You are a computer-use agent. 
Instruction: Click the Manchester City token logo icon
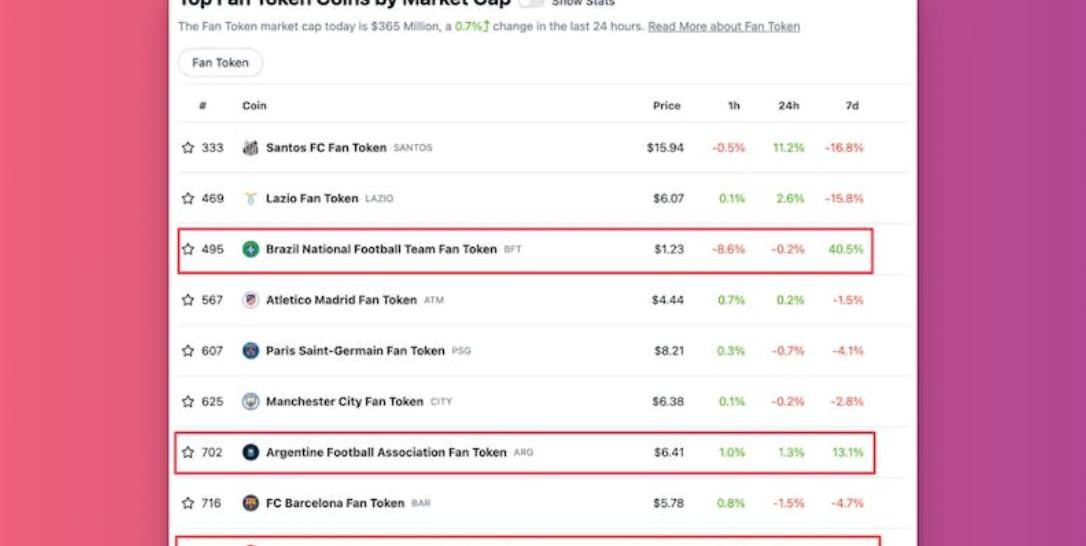(250, 402)
